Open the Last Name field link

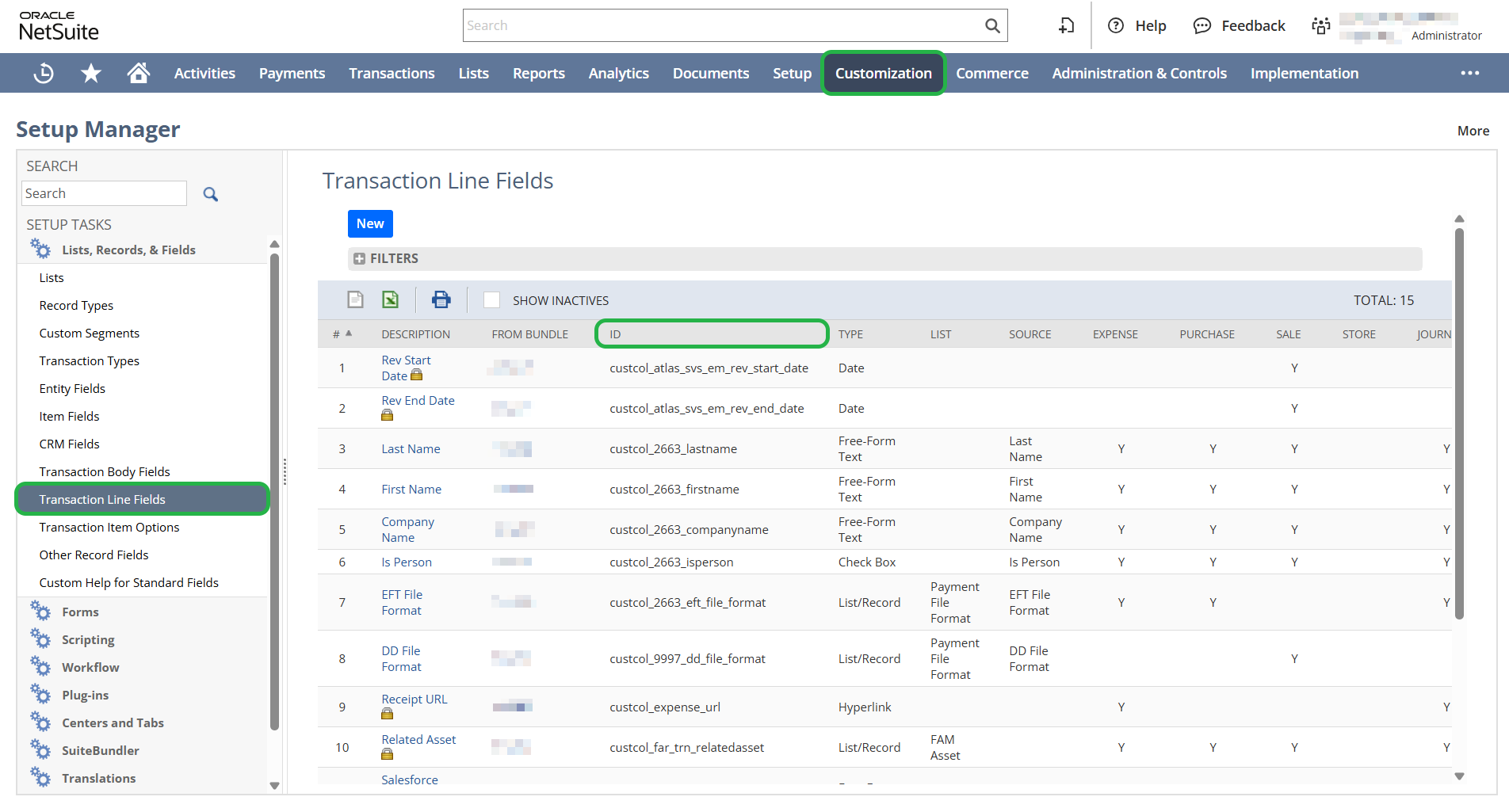411,448
